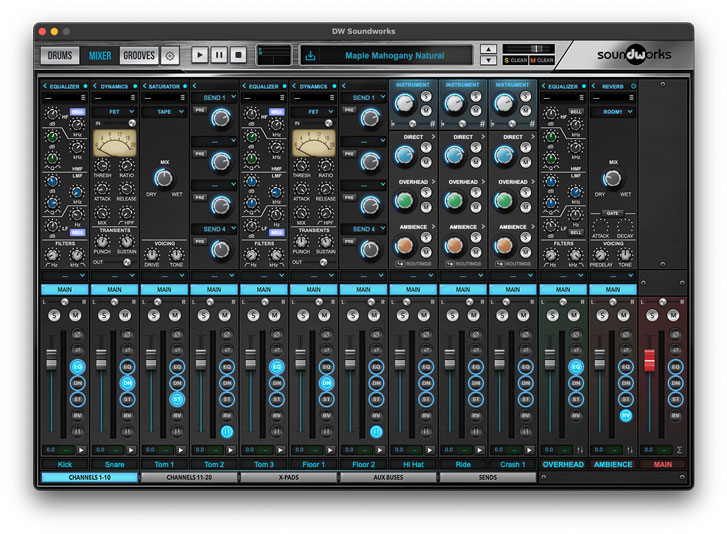Click the Snare channel preview play arrow
Screen dimensions: 727x534
tap(131, 450)
